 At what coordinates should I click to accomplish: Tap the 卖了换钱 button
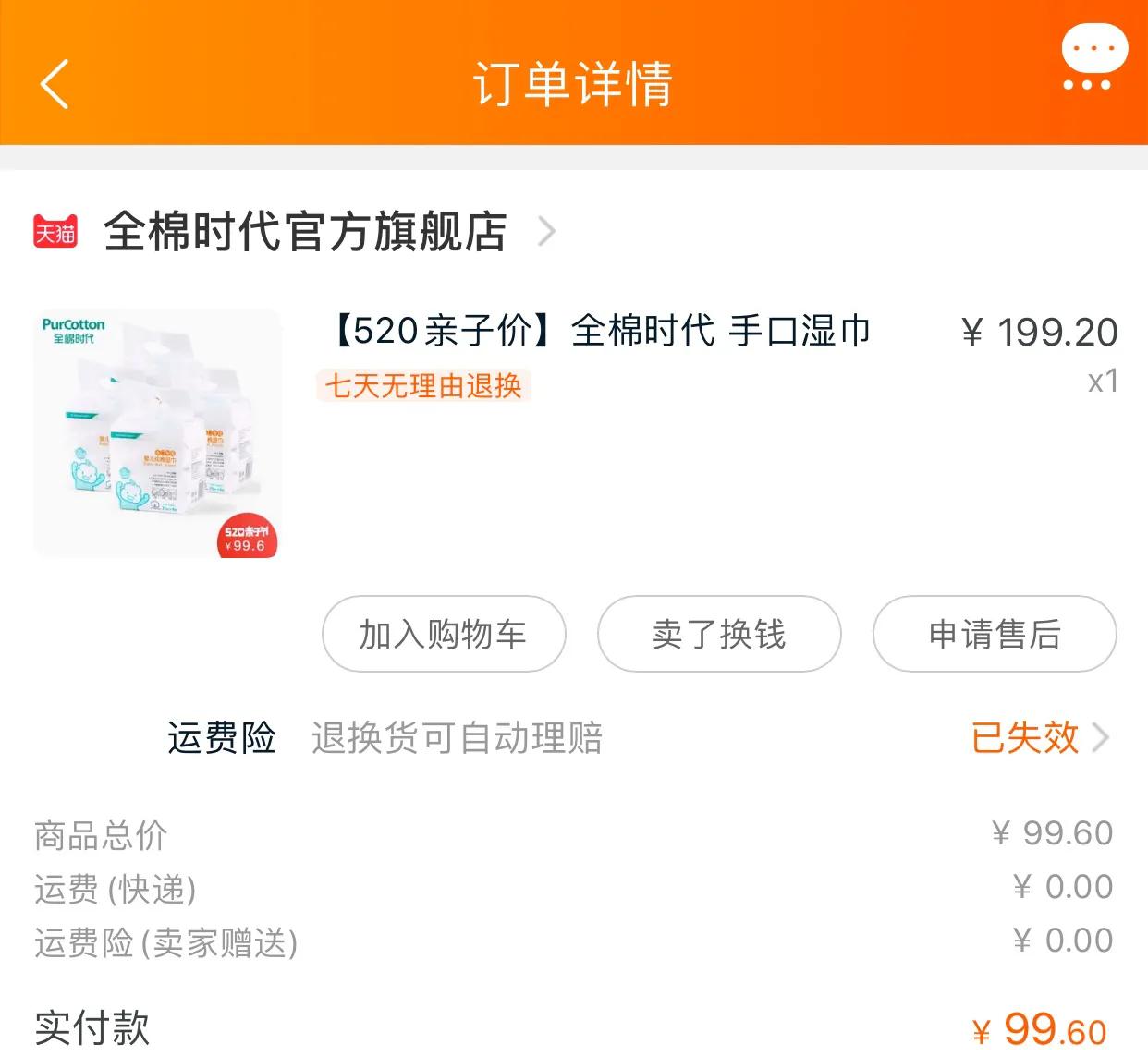pos(719,635)
